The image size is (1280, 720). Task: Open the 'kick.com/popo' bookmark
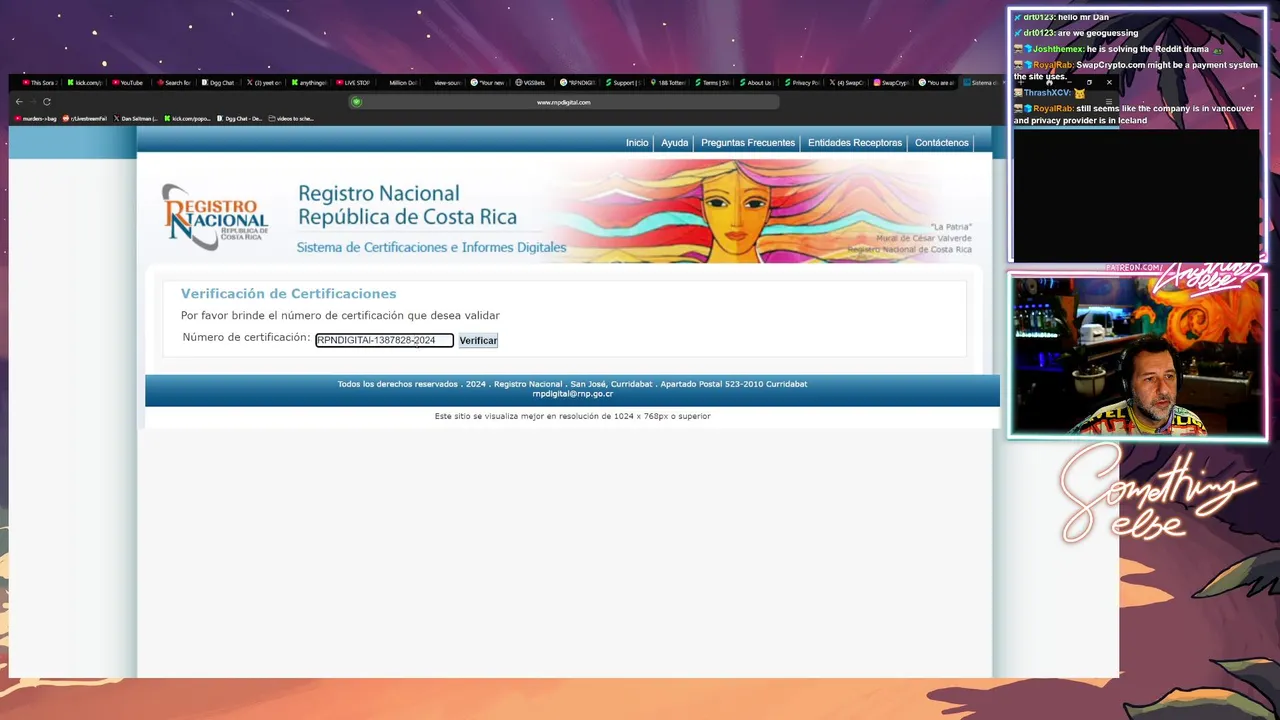[188, 118]
